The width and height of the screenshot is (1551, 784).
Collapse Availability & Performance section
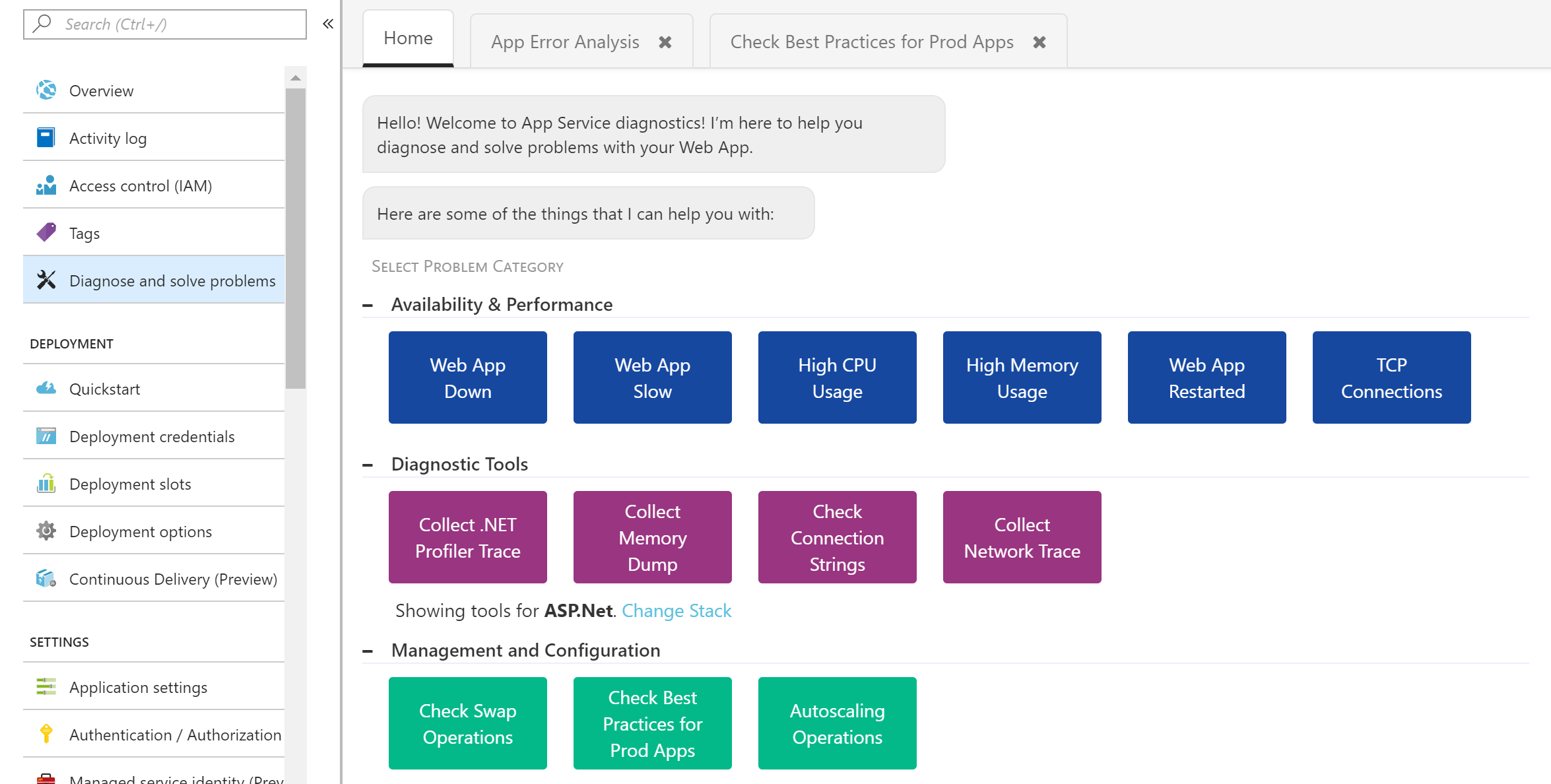(x=368, y=306)
